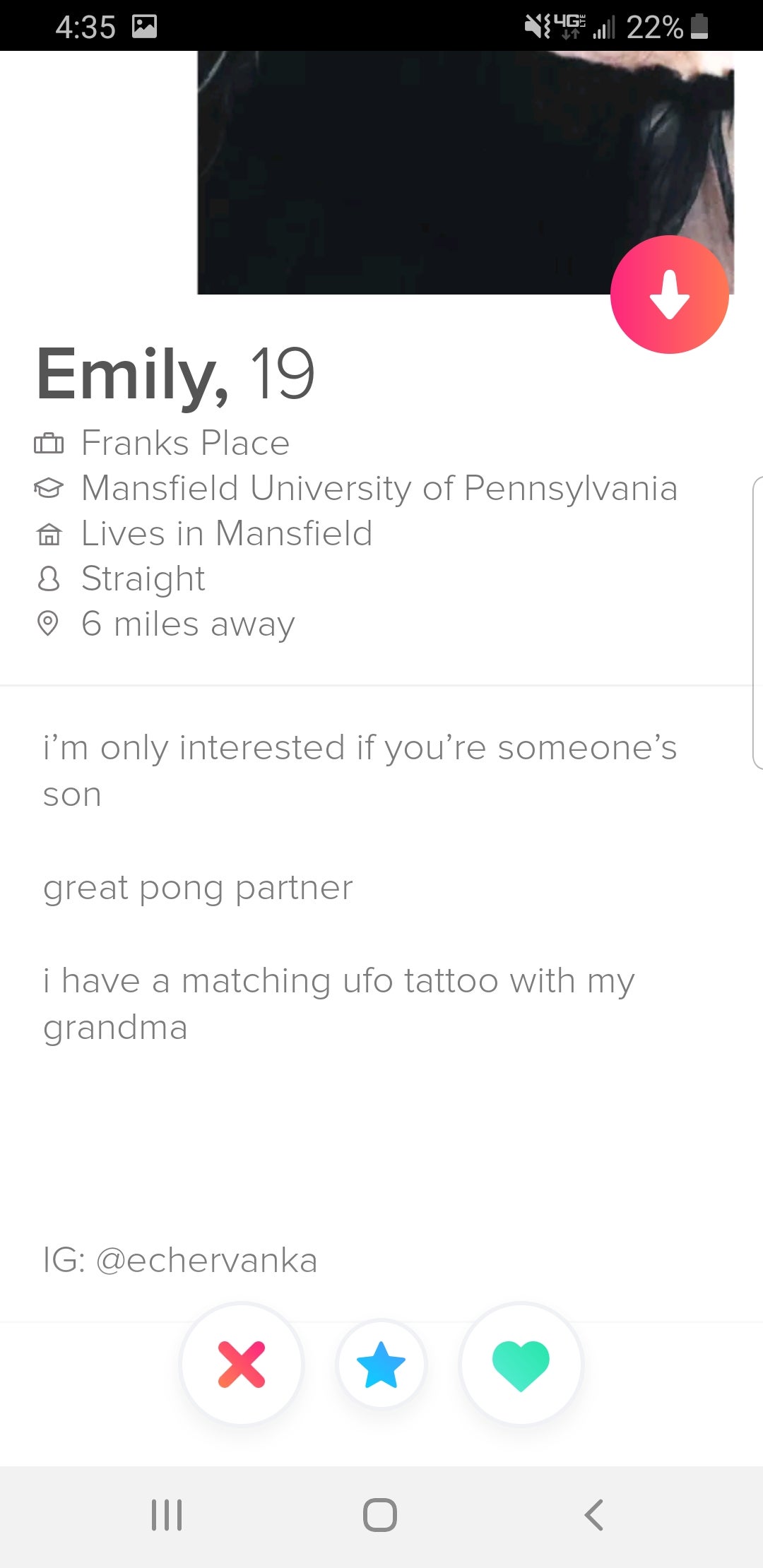The width and height of the screenshot is (763, 1568).
Task: Tap the side panel handle on right edge
Action: tap(757, 623)
